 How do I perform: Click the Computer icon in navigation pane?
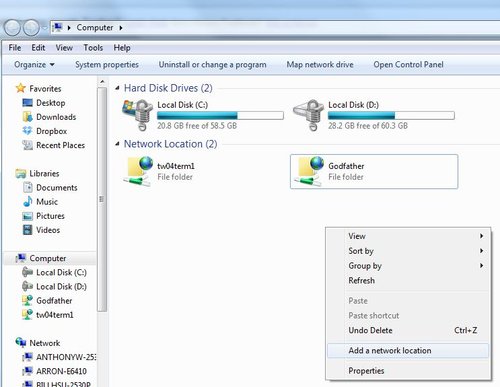click(21, 258)
